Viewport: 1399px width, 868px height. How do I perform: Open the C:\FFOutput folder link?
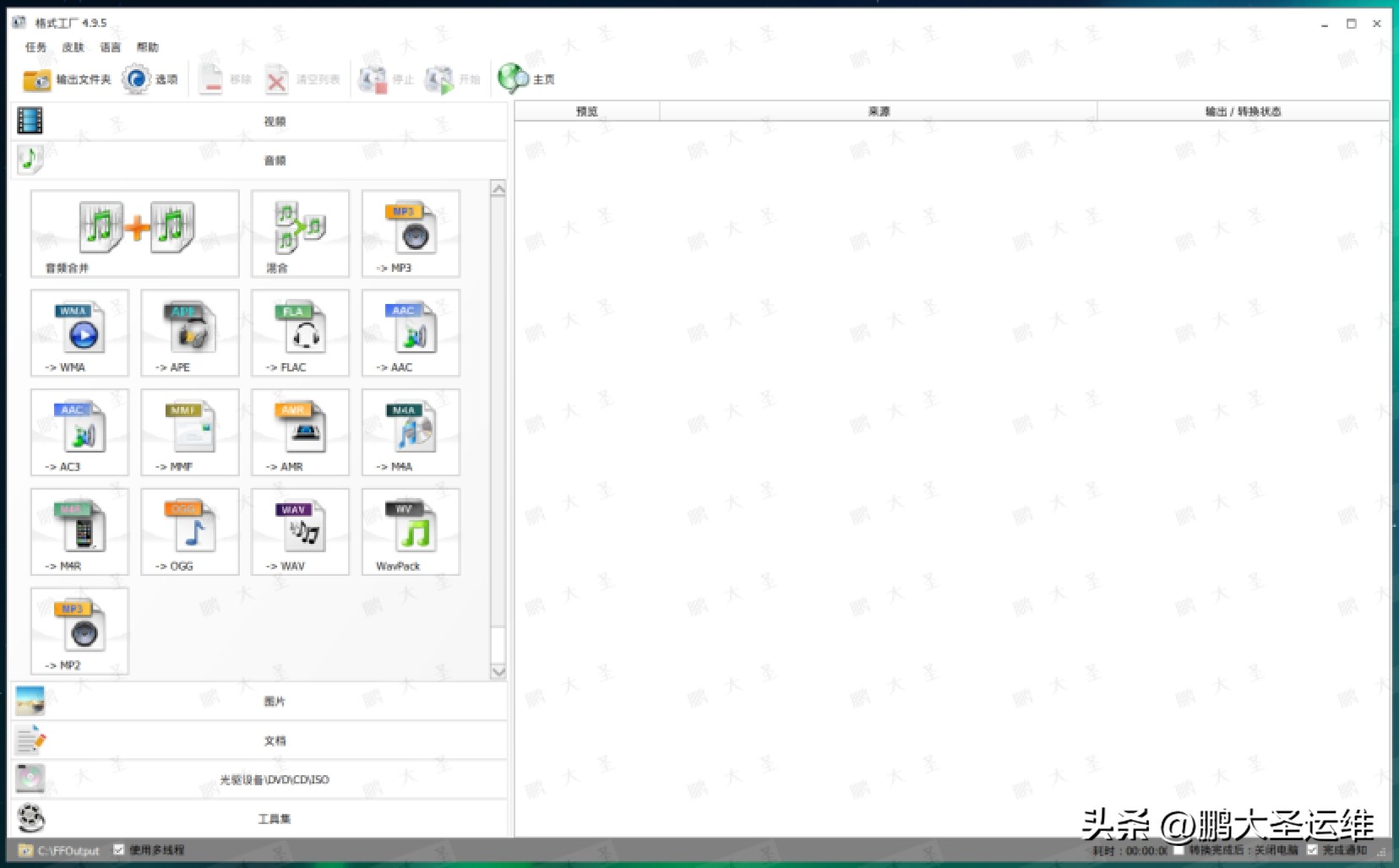(68, 850)
